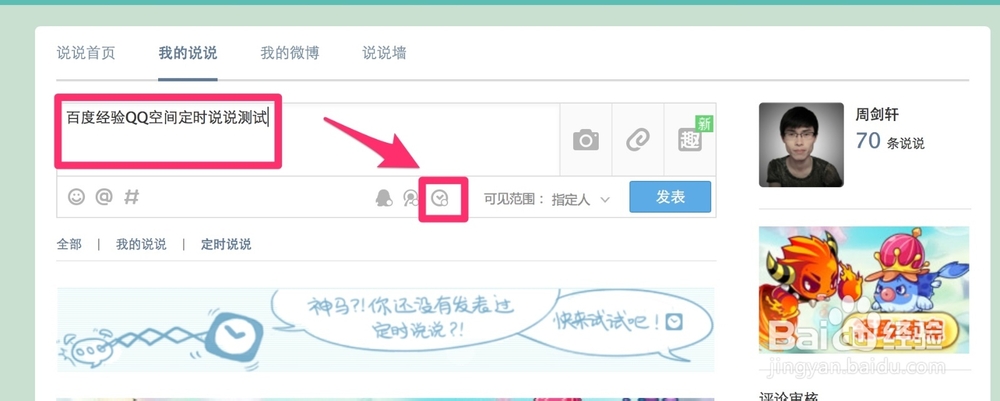1000x401 pixels.
Task: Click the small clock icon in banner
Action: (x=674, y=321)
